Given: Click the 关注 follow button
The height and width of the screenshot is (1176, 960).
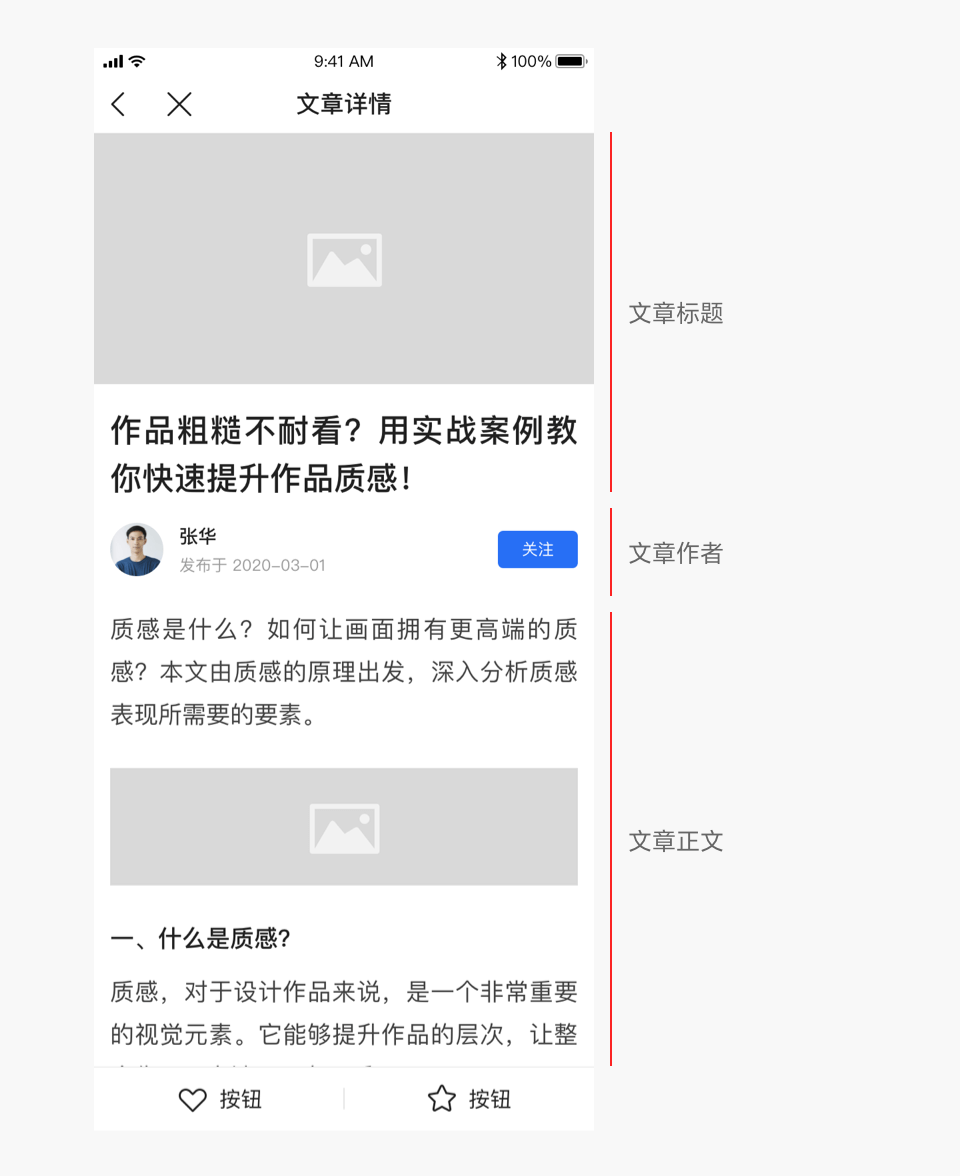Looking at the screenshot, I should 538,550.
